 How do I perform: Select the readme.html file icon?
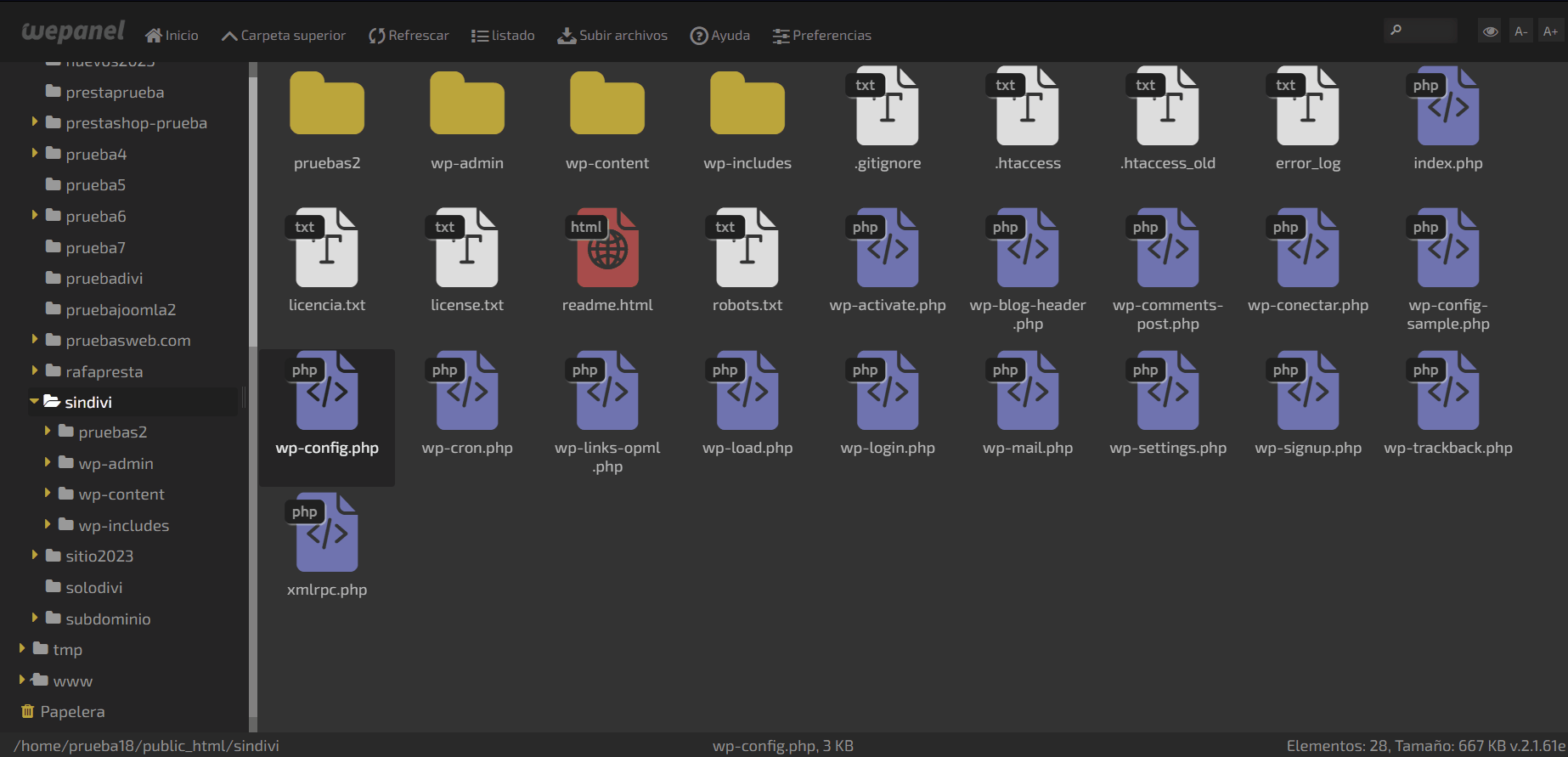[x=607, y=249]
